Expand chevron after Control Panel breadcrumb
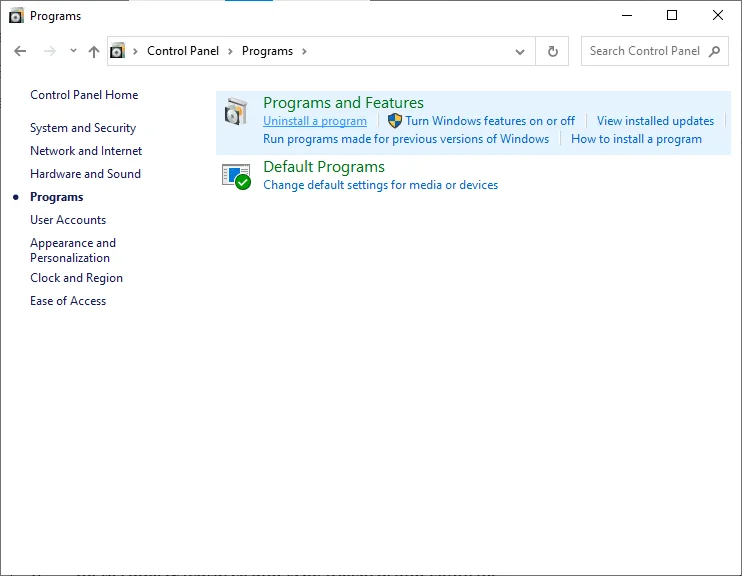Viewport: 742px width, 576px height. [x=230, y=51]
